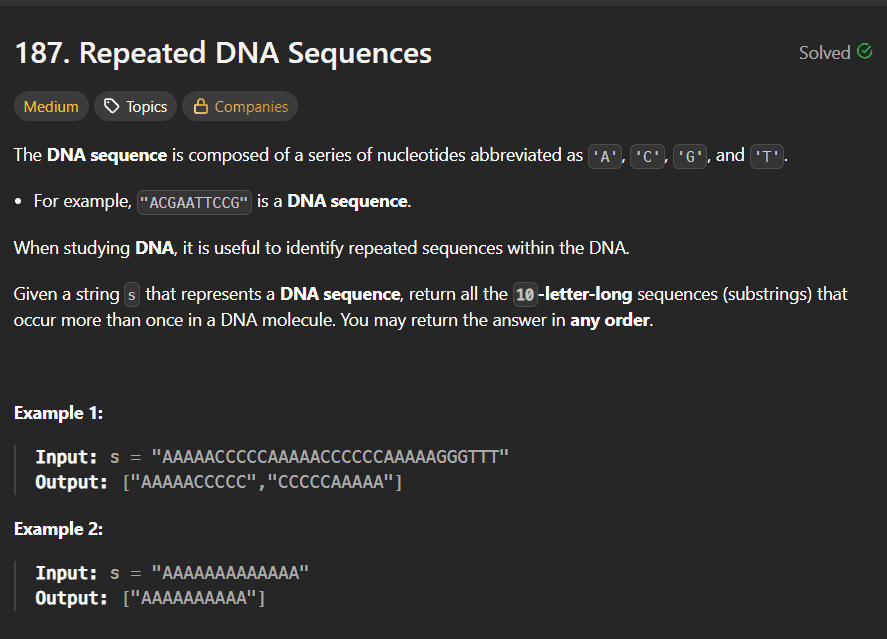Screen dimensions: 887x639
Task: Toggle the Medium difficulty badge
Action: 51,106
